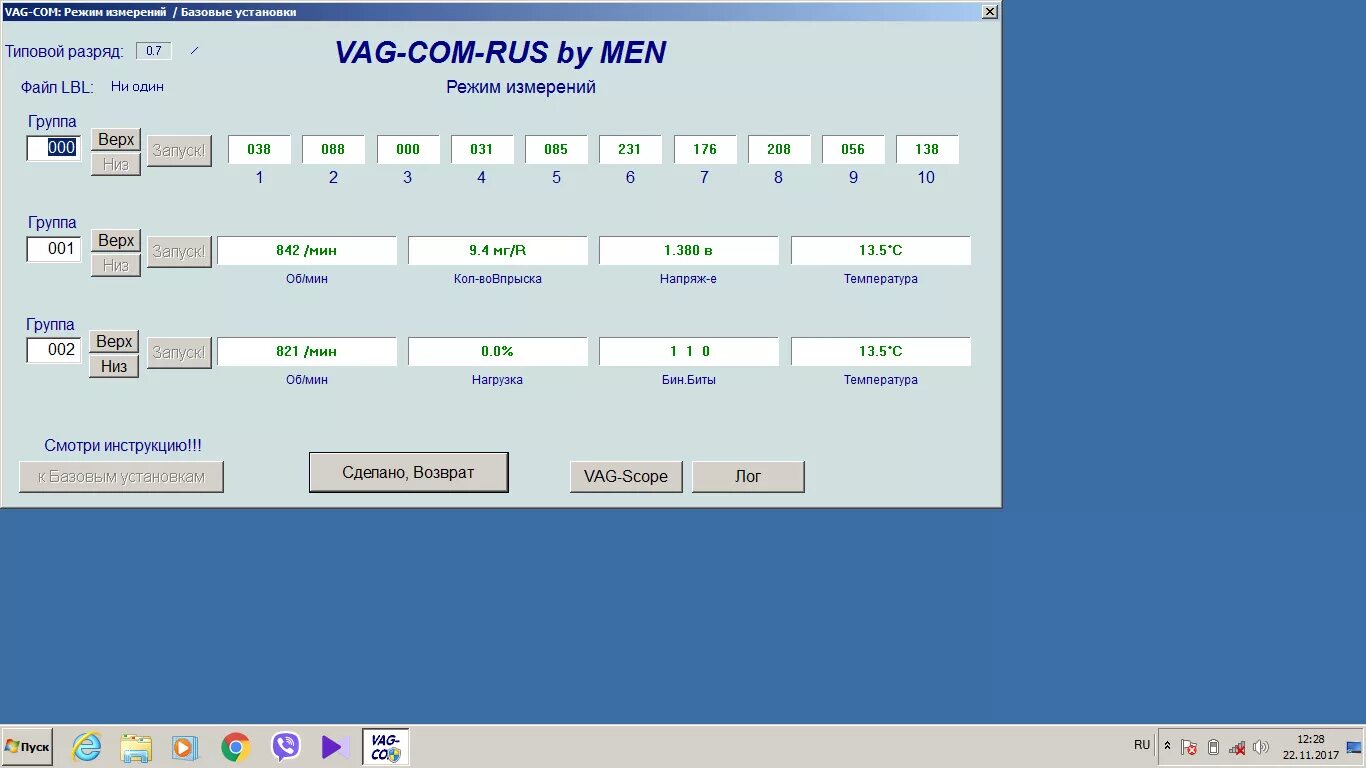Viewport: 1366px width, 768px height.
Task: Open VAG-Scope
Action: (x=626, y=477)
